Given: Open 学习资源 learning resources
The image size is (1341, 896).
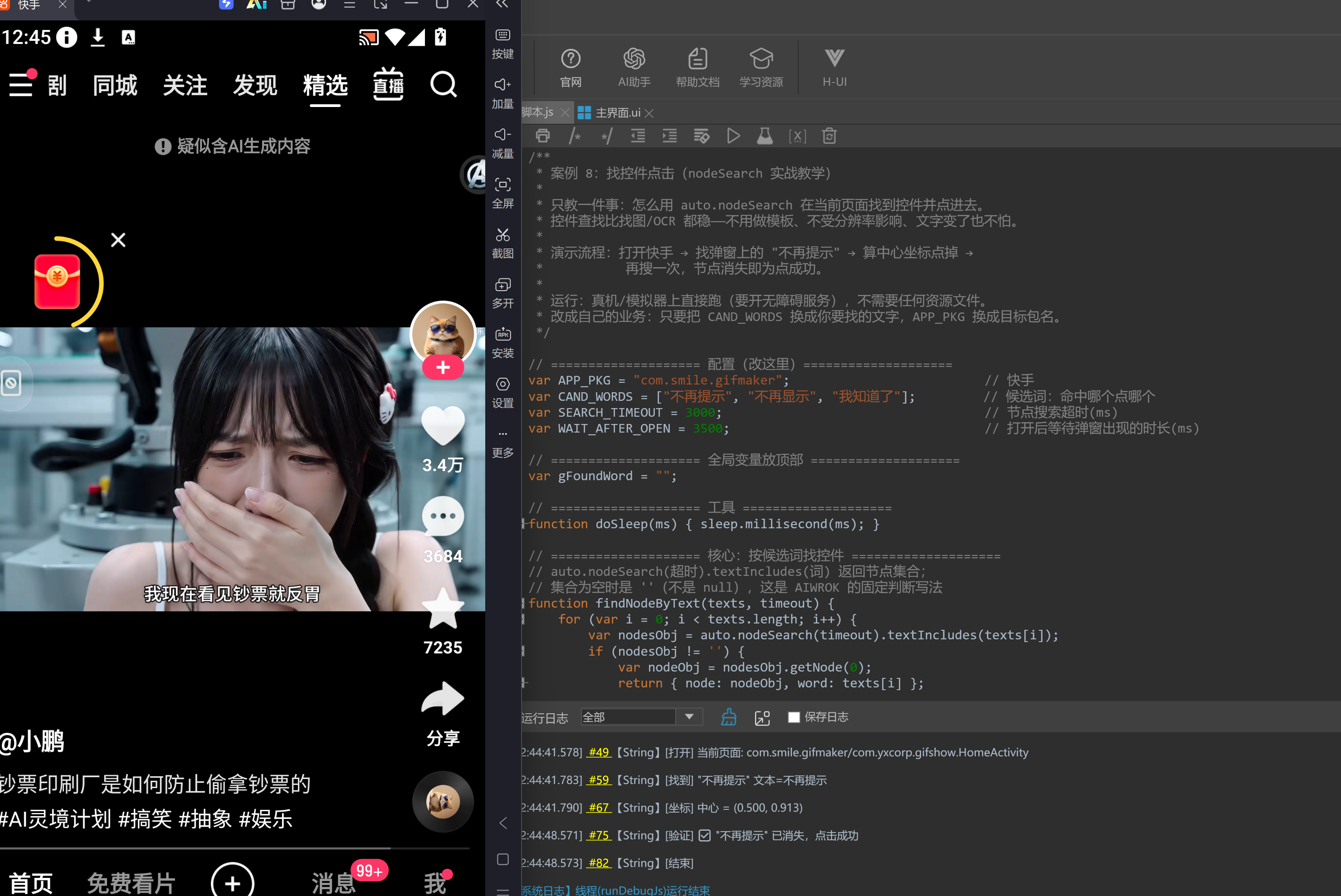Looking at the screenshot, I should click(761, 68).
